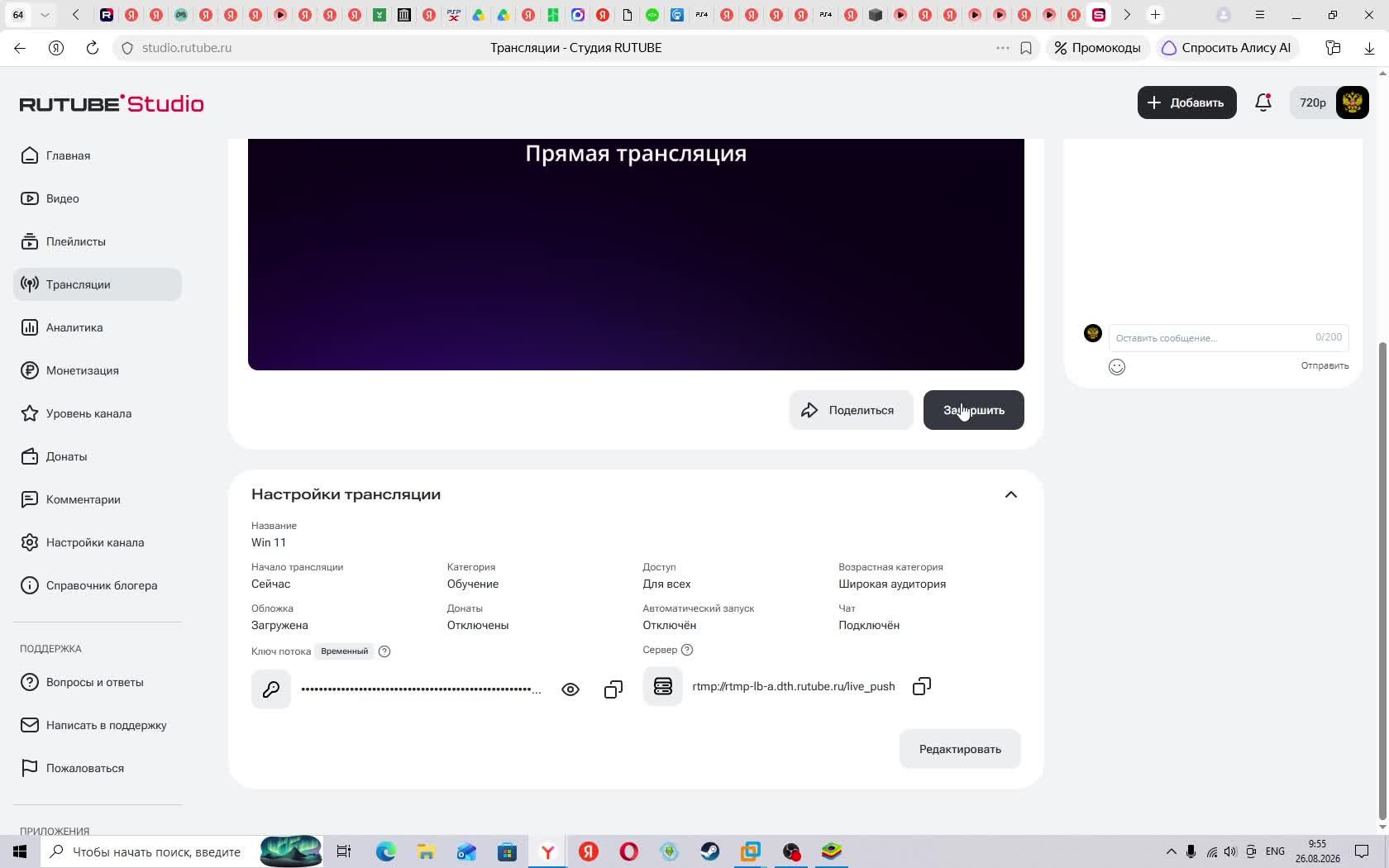Viewport: 1389px width, 868px height.
Task: Open a new browser tab
Action: (1155, 15)
